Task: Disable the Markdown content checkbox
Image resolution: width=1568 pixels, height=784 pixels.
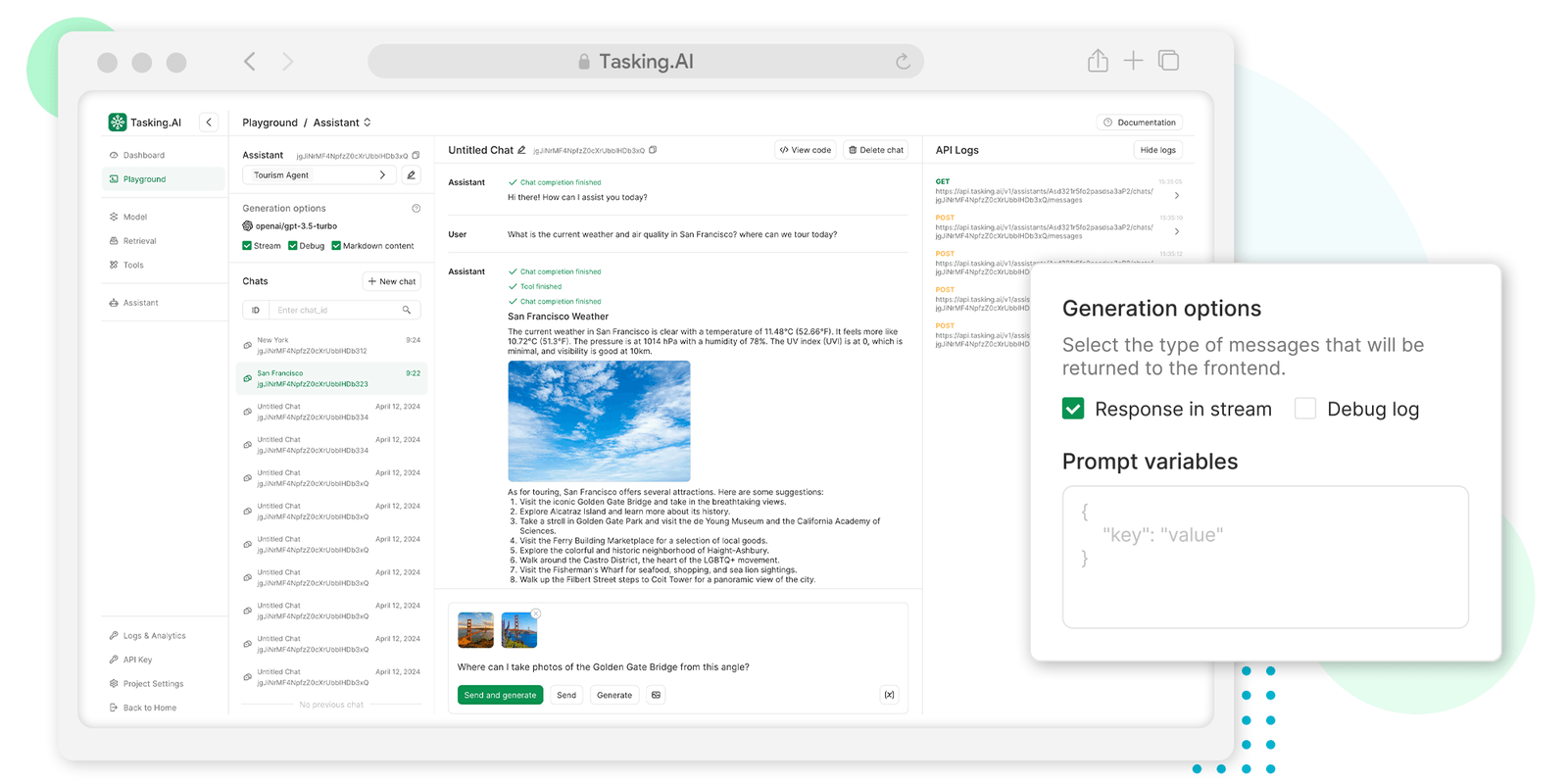Action: [x=336, y=246]
